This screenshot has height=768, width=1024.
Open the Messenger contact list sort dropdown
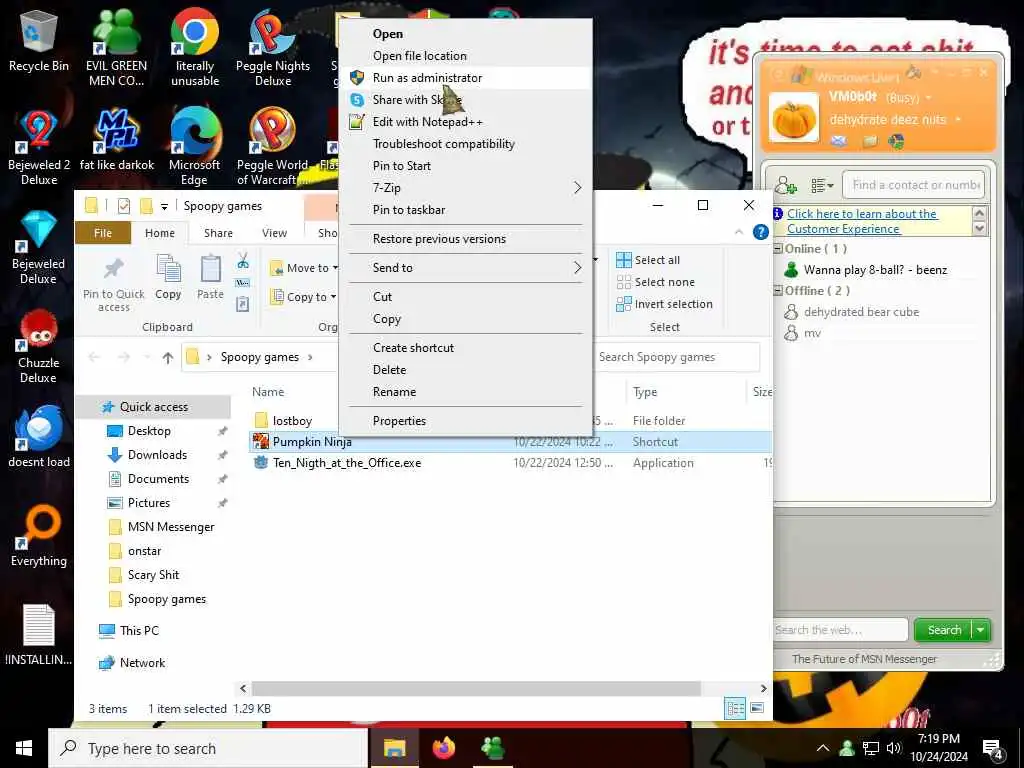tap(822, 185)
